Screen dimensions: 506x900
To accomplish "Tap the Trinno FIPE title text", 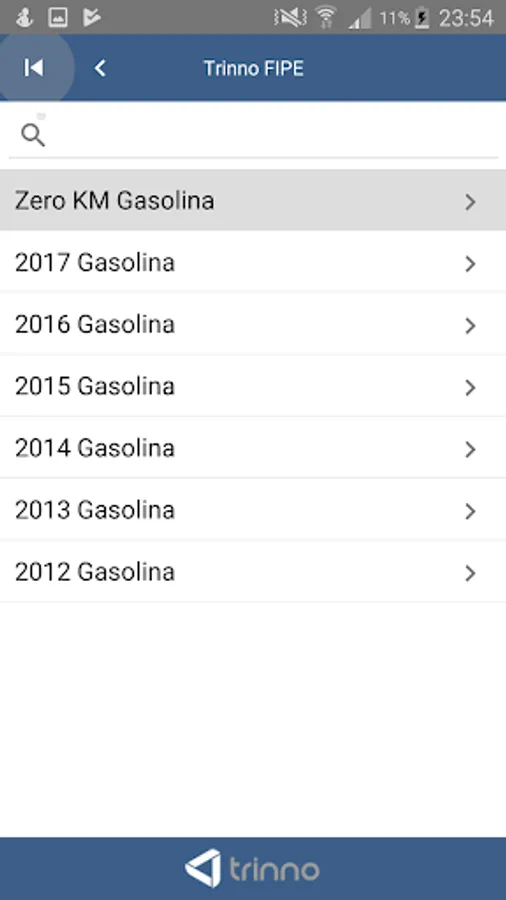I will (x=254, y=68).
